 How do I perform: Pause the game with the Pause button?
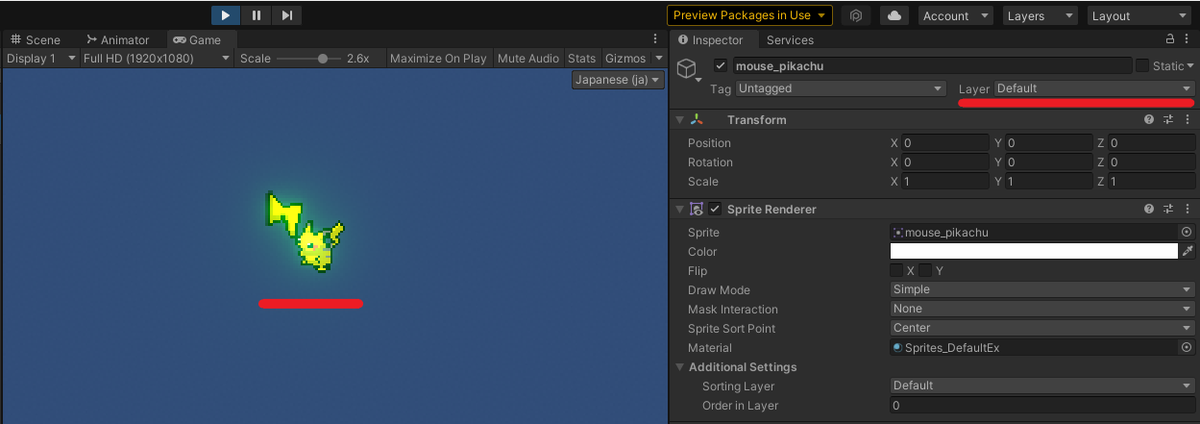[x=257, y=15]
